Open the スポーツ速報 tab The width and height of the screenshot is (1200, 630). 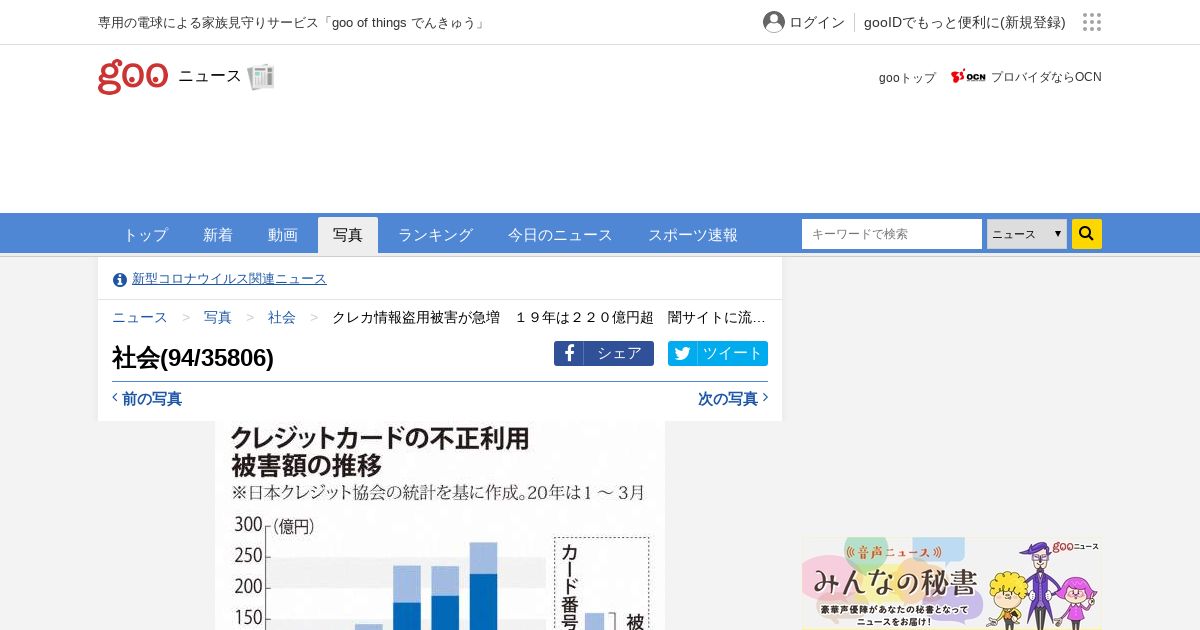693,235
